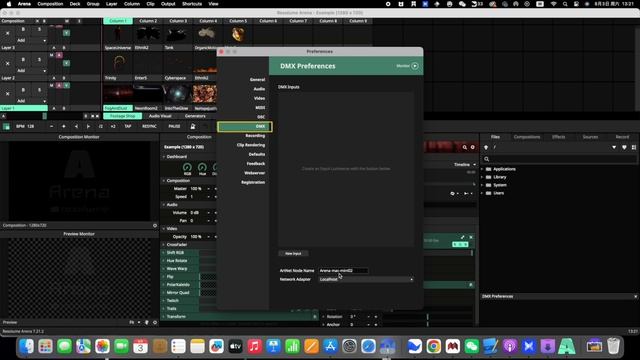Screen dimensions: 640x360
Task: Open the Timeline transport mode dropdown
Action: [x=465, y=164]
